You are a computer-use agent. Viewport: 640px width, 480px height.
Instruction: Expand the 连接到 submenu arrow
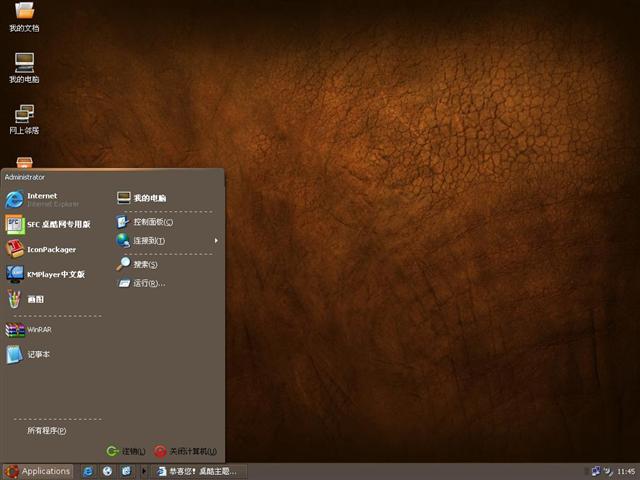click(x=216, y=241)
